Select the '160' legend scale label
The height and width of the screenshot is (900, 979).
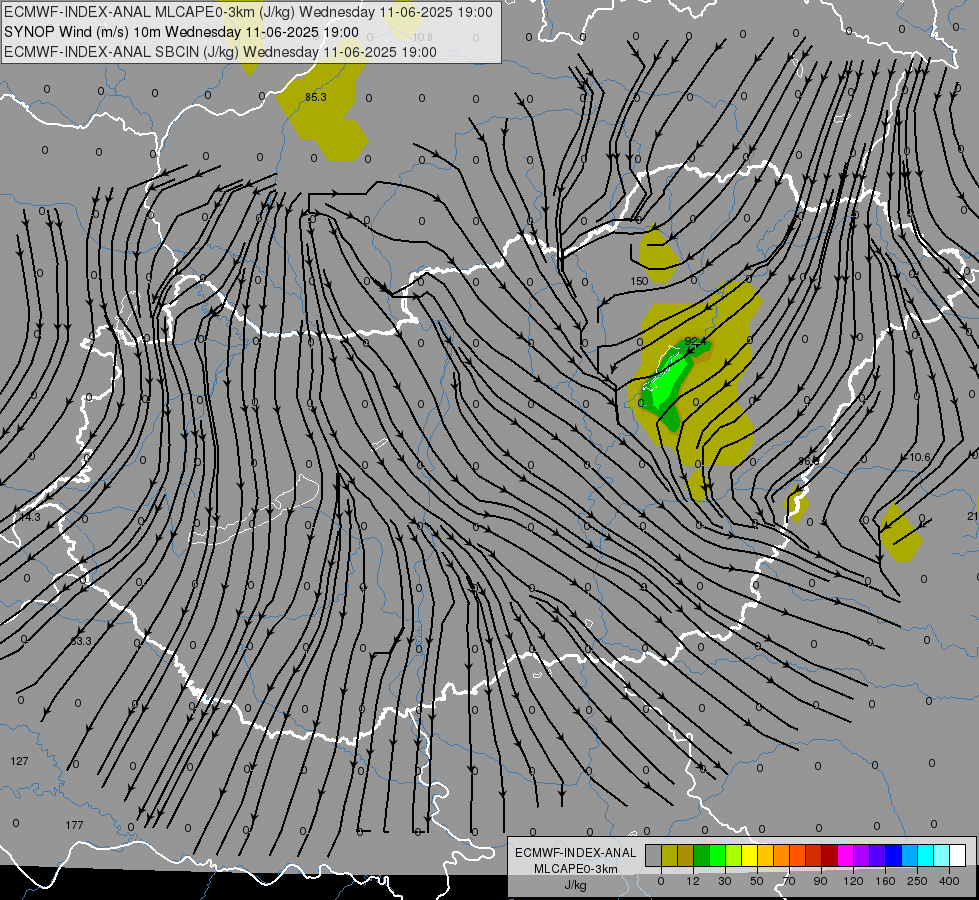[x=885, y=881]
